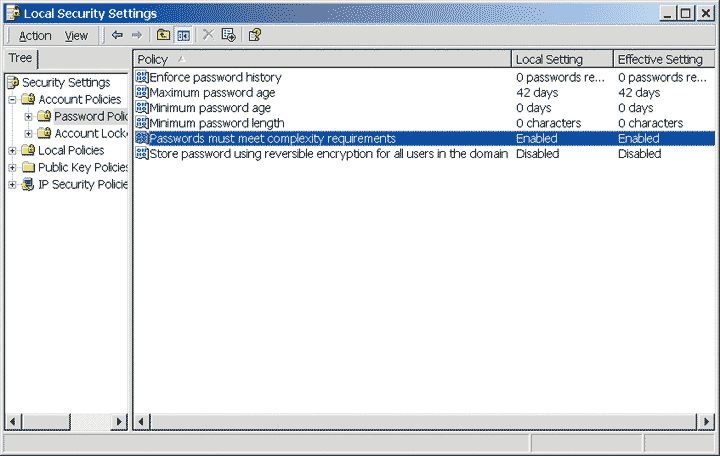The image size is (720, 456).
Task: Click the Minimum password length policy icon
Action: [x=142, y=123]
